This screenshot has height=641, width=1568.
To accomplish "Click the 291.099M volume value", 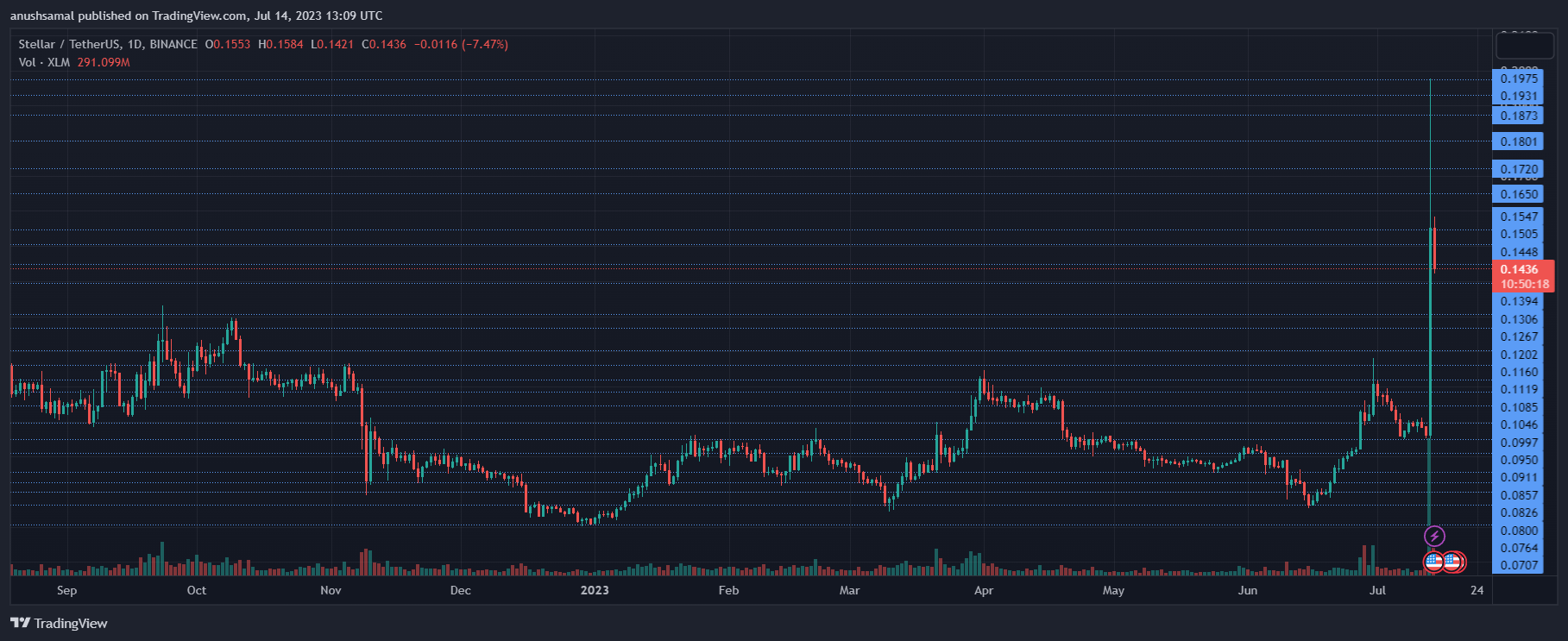I will [x=104, y=62].
